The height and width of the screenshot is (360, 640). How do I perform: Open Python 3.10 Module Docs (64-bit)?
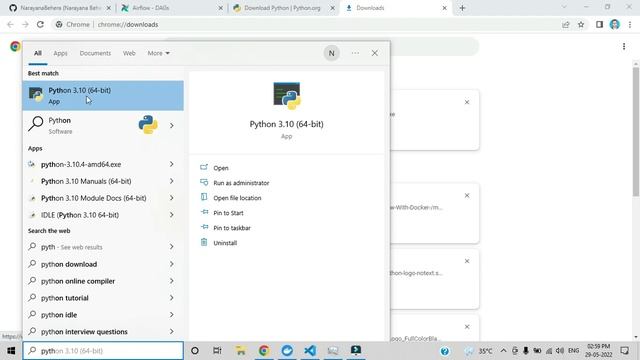point(95,198)
